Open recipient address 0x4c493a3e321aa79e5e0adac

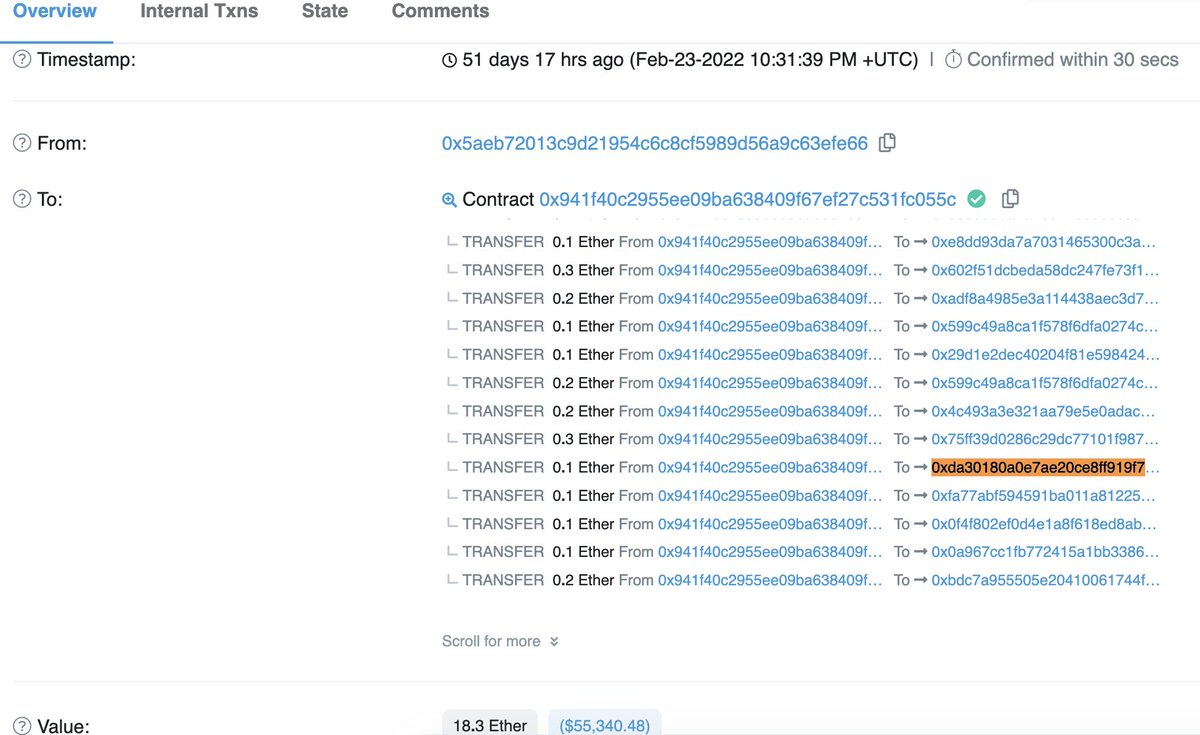(1045, 411)
